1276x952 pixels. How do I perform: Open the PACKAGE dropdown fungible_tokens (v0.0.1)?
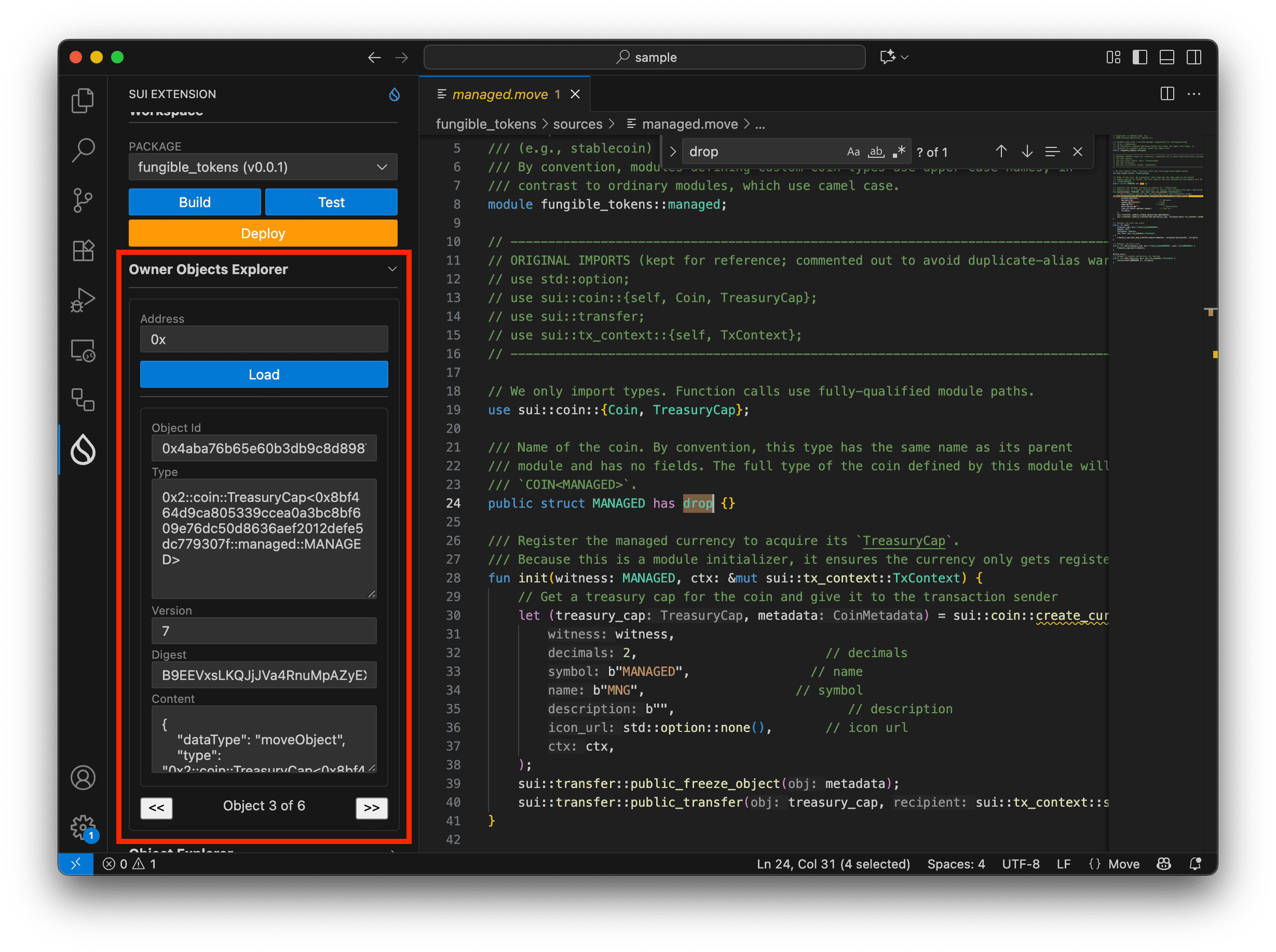pyautogui.click(x=263, y=167)
